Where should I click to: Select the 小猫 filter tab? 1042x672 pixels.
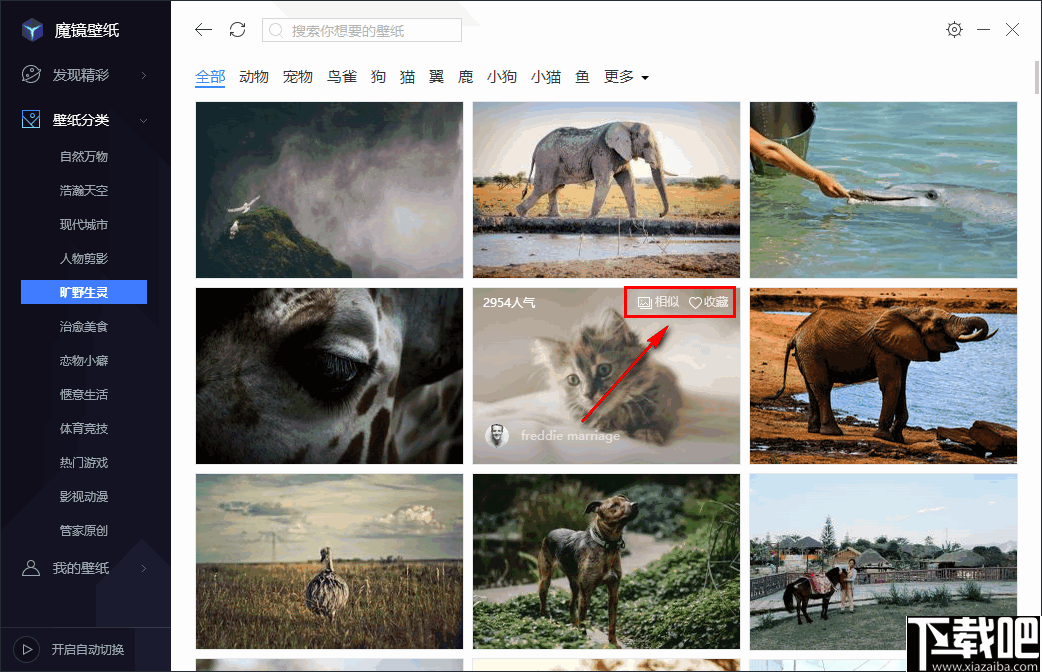tap(546, 77)
